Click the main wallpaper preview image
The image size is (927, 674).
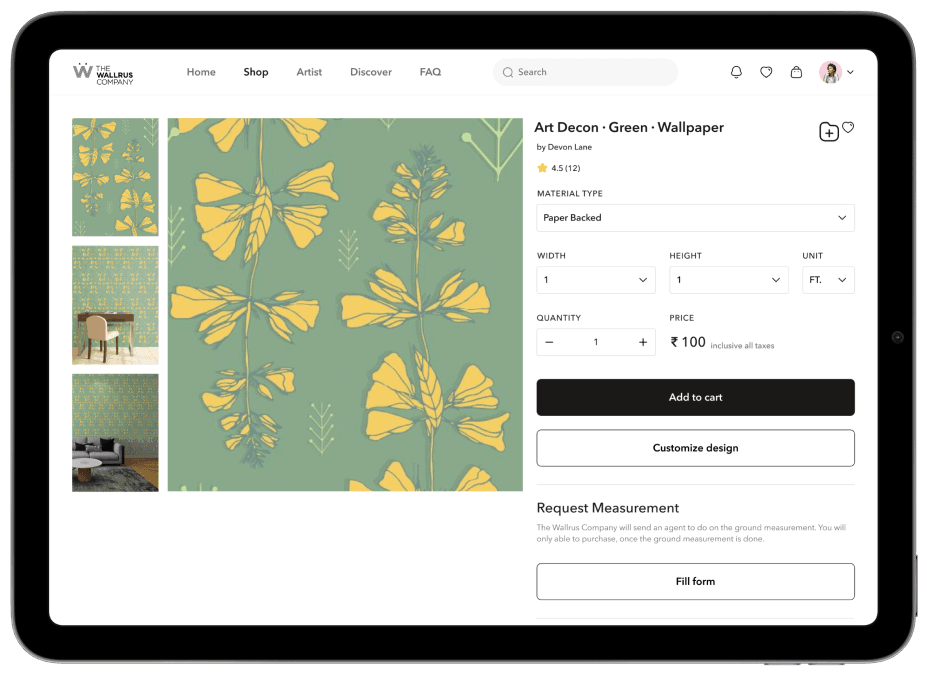pos(345,304)
